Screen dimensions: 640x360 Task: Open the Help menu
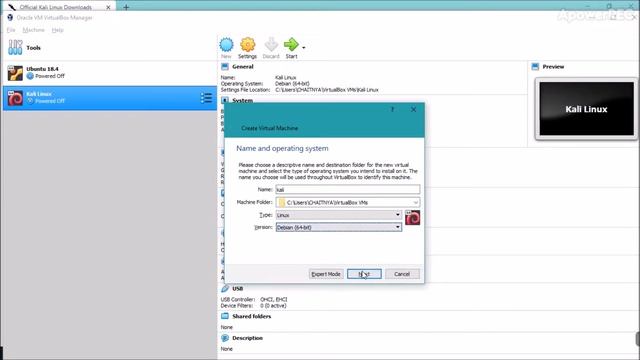(58, 30)
